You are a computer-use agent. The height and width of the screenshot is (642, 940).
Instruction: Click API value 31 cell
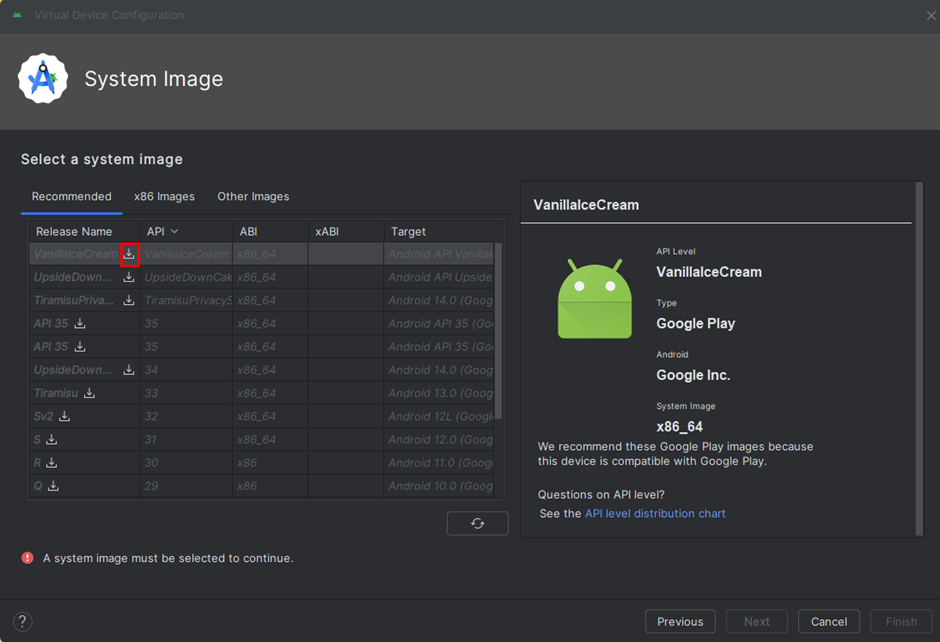(186, 439)
